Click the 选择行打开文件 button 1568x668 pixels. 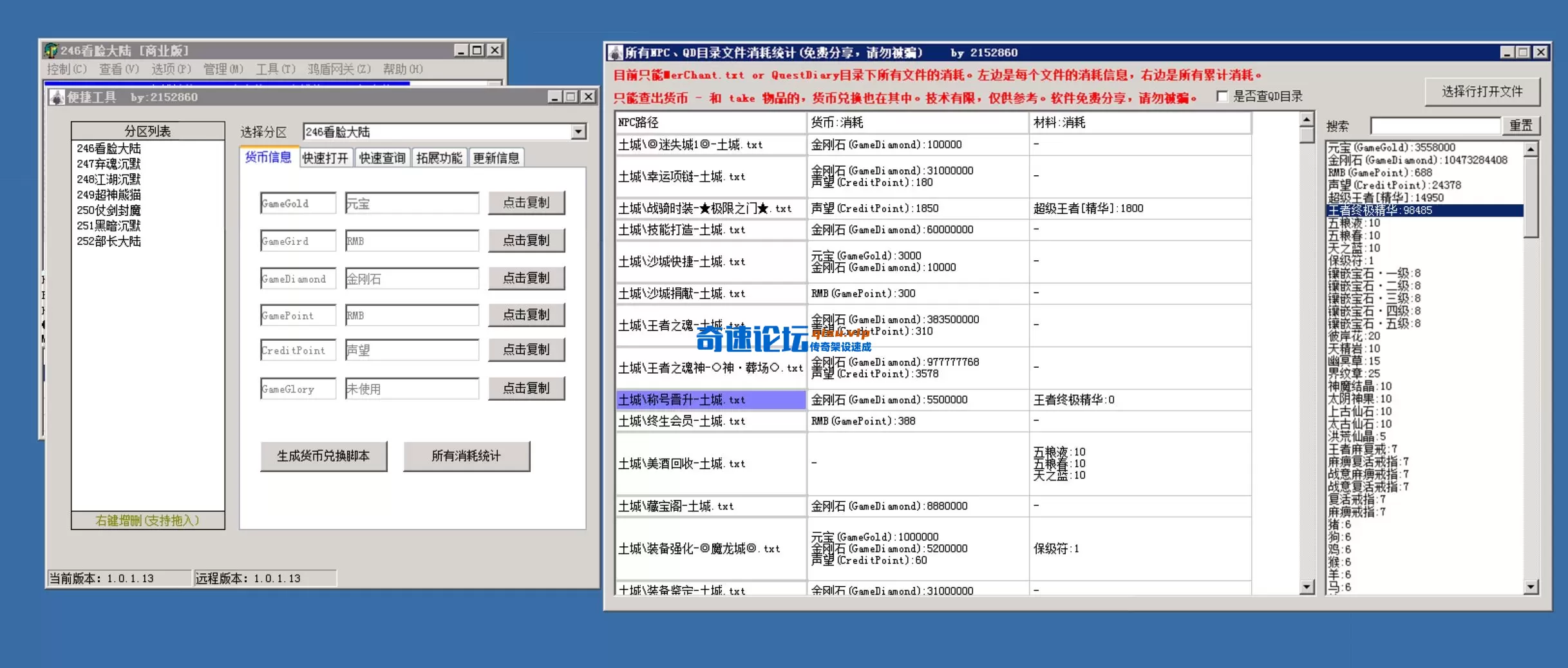click(1482, 91)
